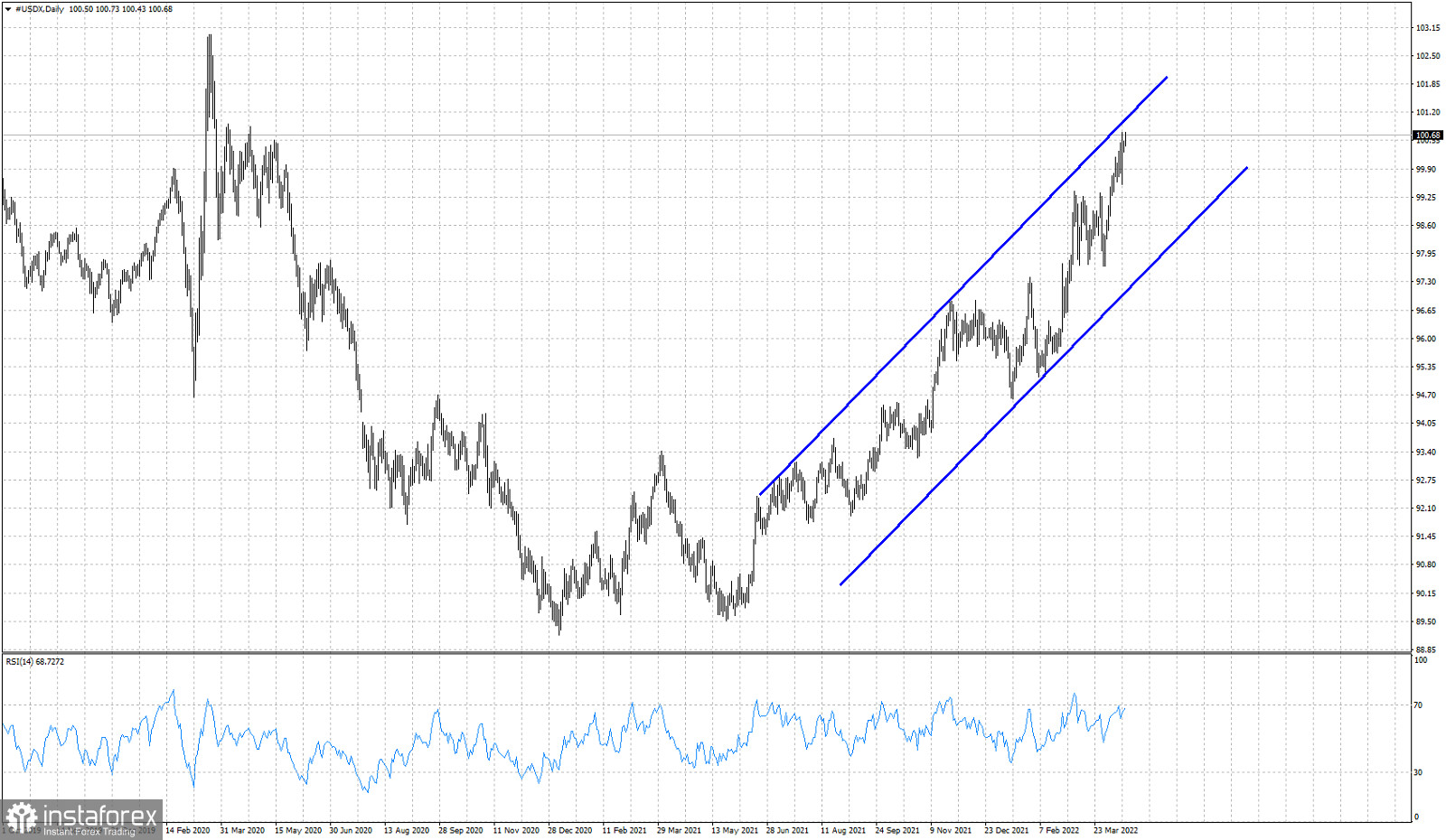This screenshot has height=840, width=1446.
Task: Click the current price tag 100.68
Action: tap(1428, 135)
